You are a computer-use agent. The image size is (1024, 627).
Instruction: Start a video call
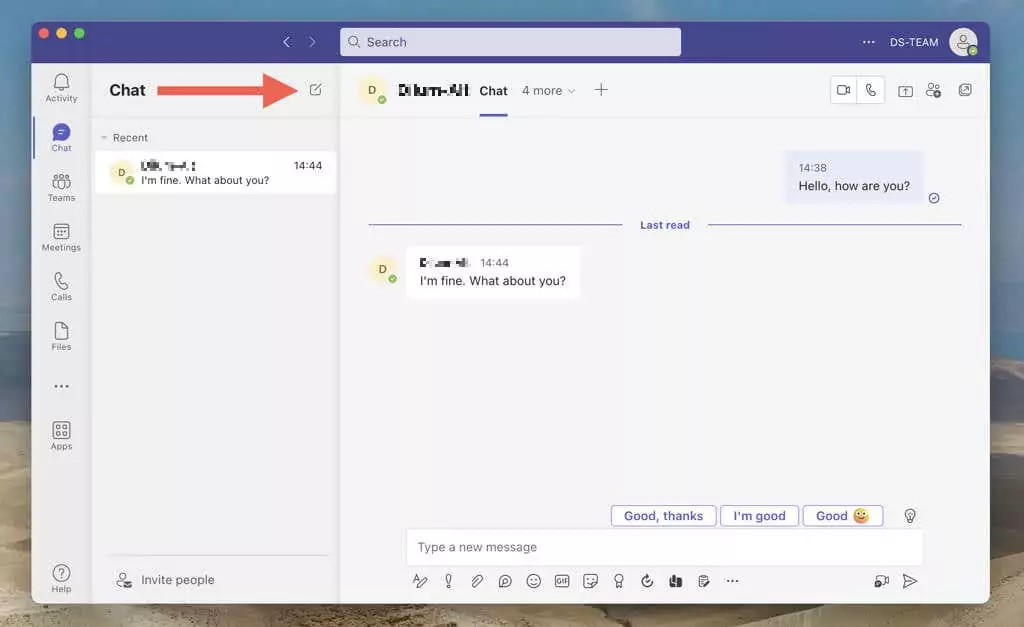click(x=843, y=90)
